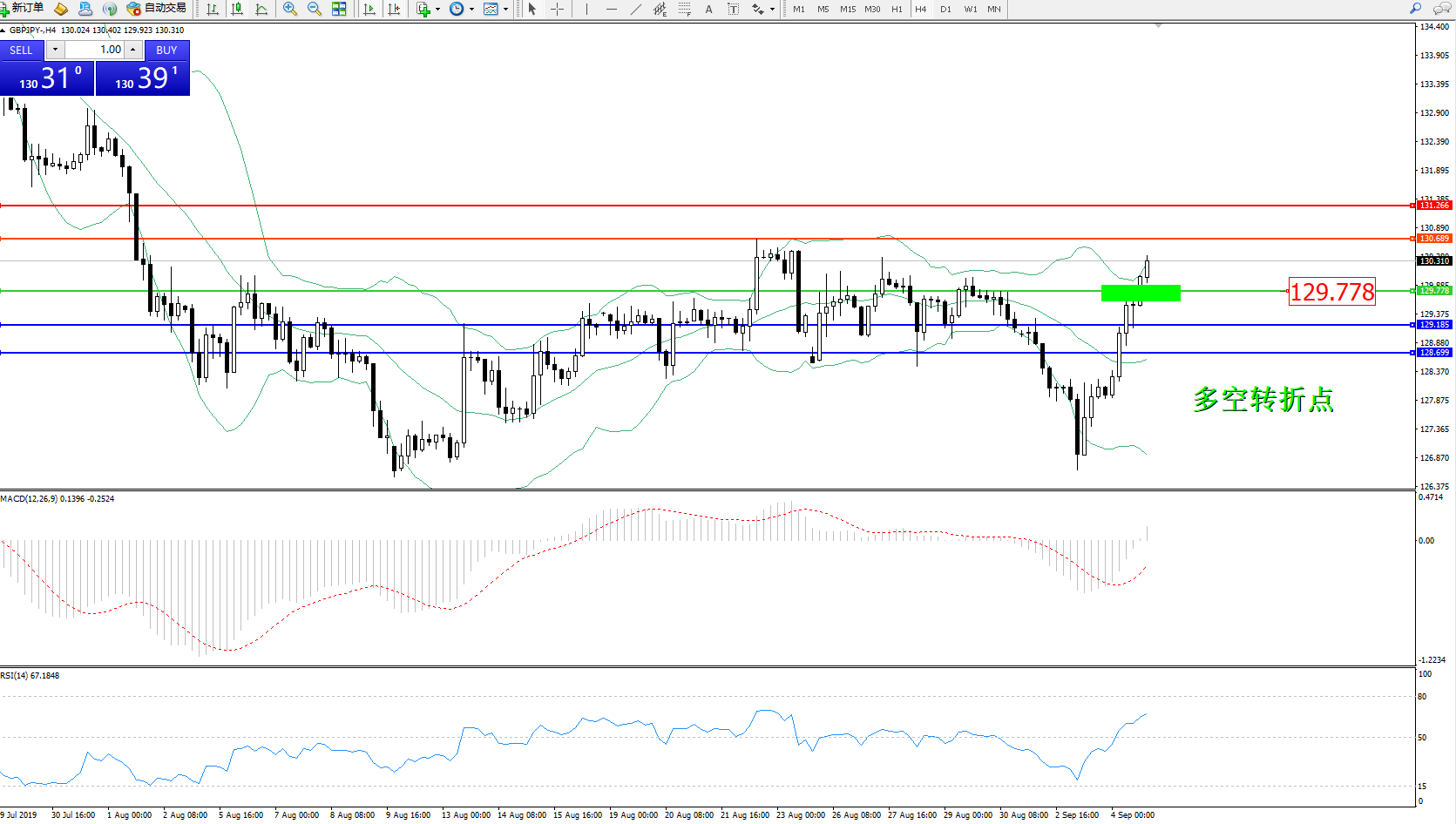Toggle the auto-scroll chart button

369,9
